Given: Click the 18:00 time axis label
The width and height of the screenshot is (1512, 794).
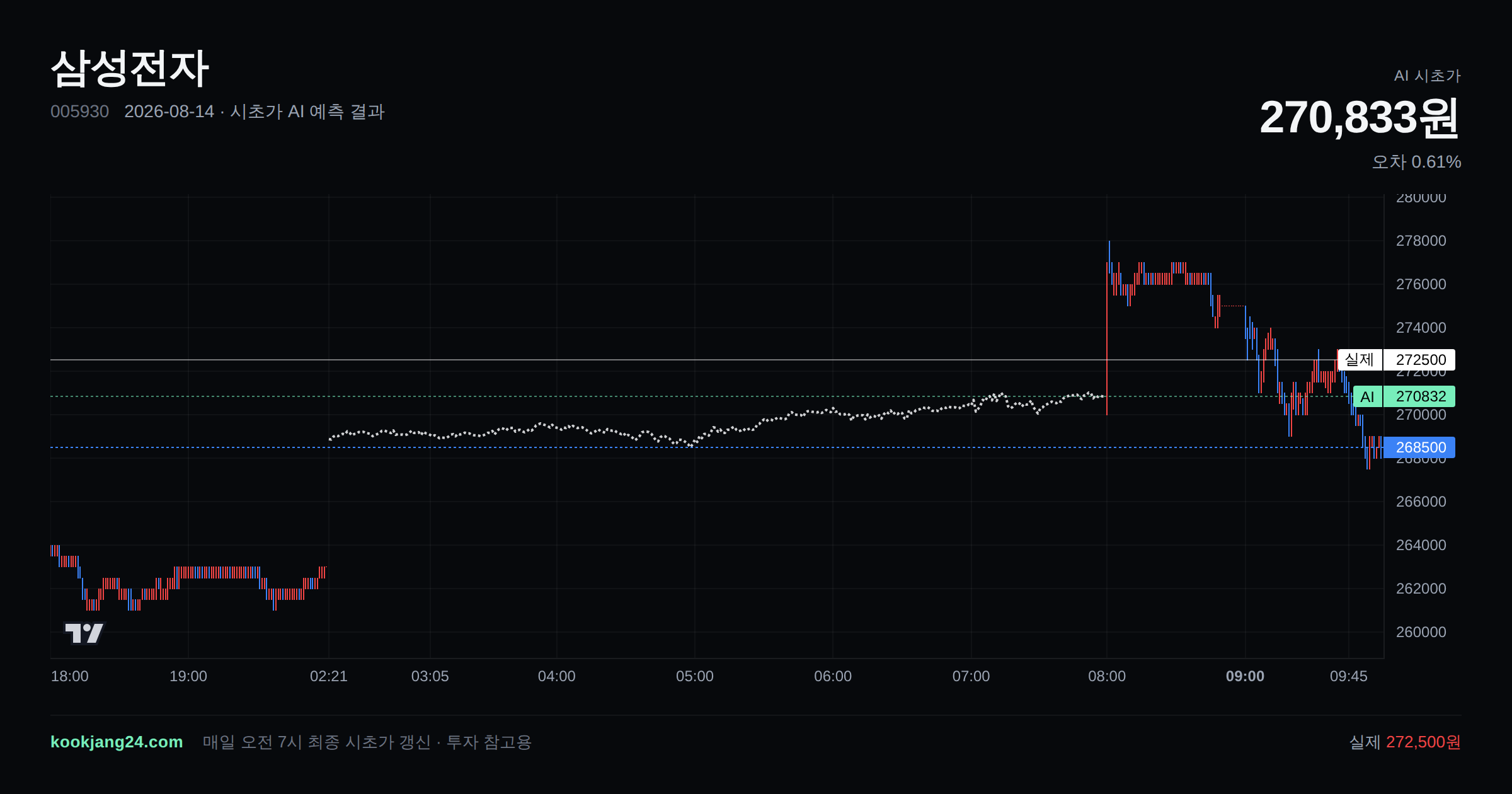Looking at the screenshot, I should point(69,676).
